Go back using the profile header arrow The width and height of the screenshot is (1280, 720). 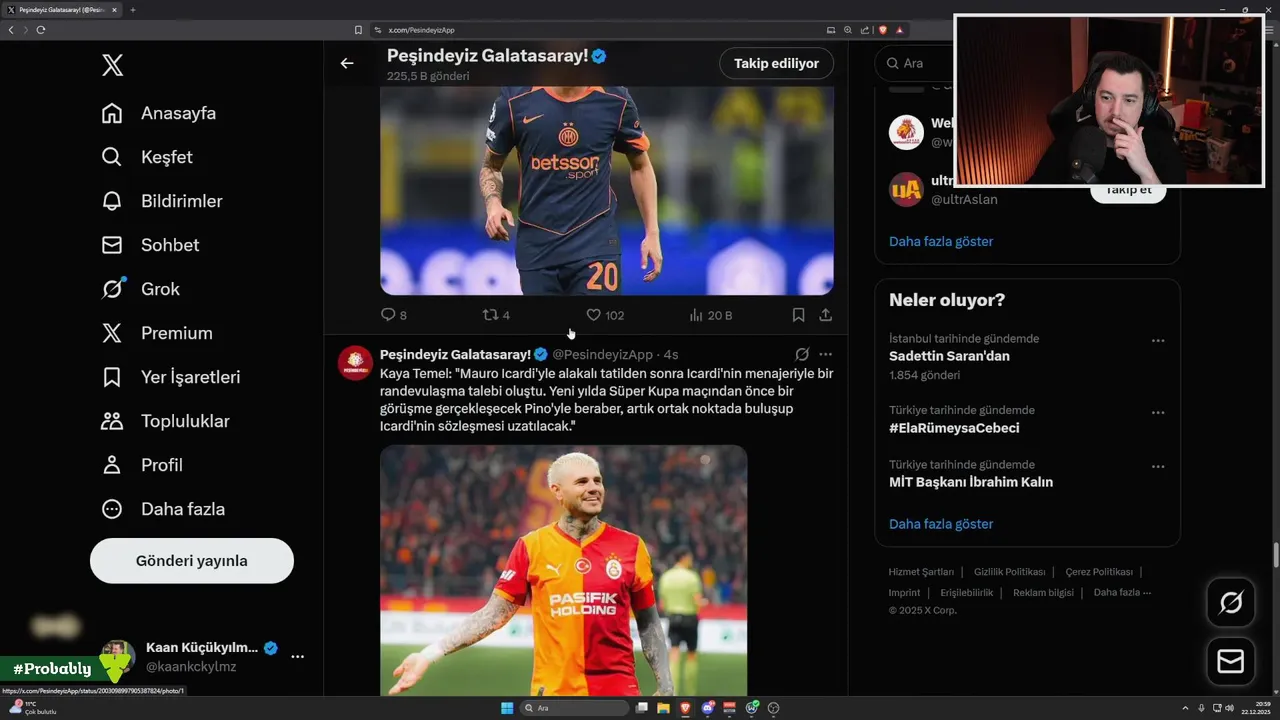pos(347,63)
